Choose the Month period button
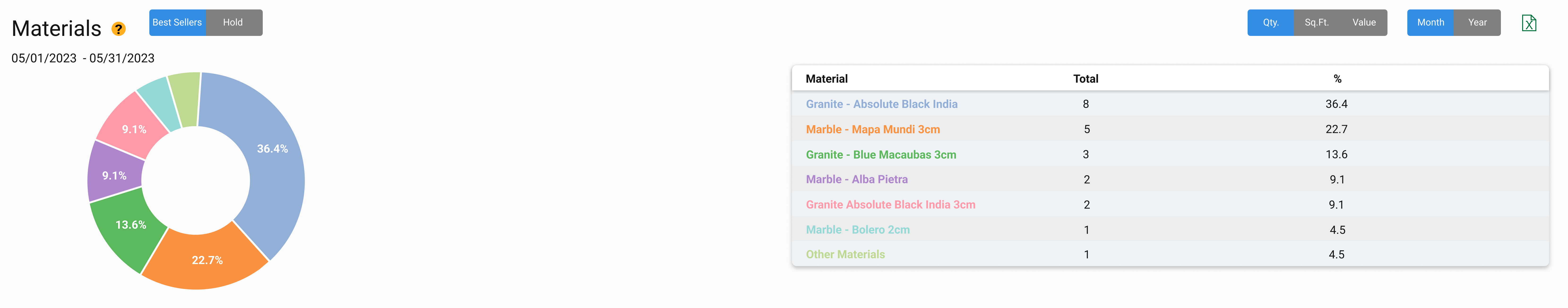Screen dimensions: 1568x308 pos(1430,22)
